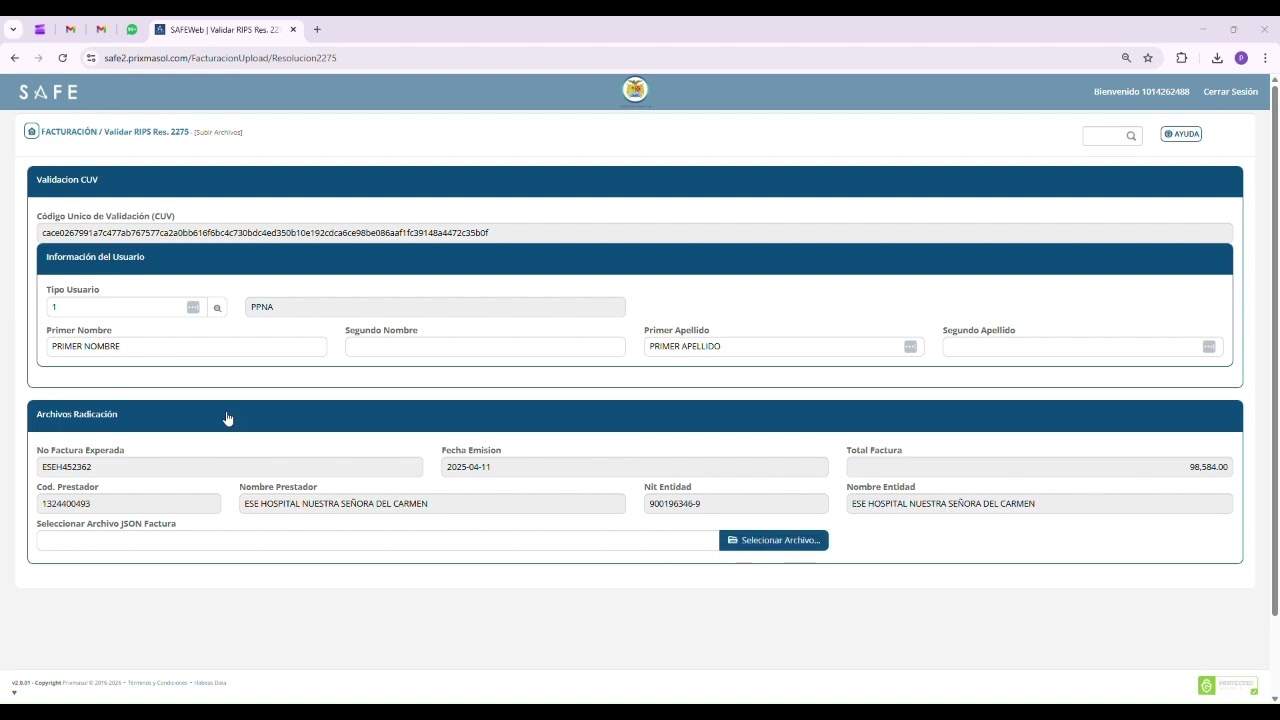Viewport: 1280px width, 720px height.
Task: Switch to the first pinned purple tab
Action: coord(40,30)
